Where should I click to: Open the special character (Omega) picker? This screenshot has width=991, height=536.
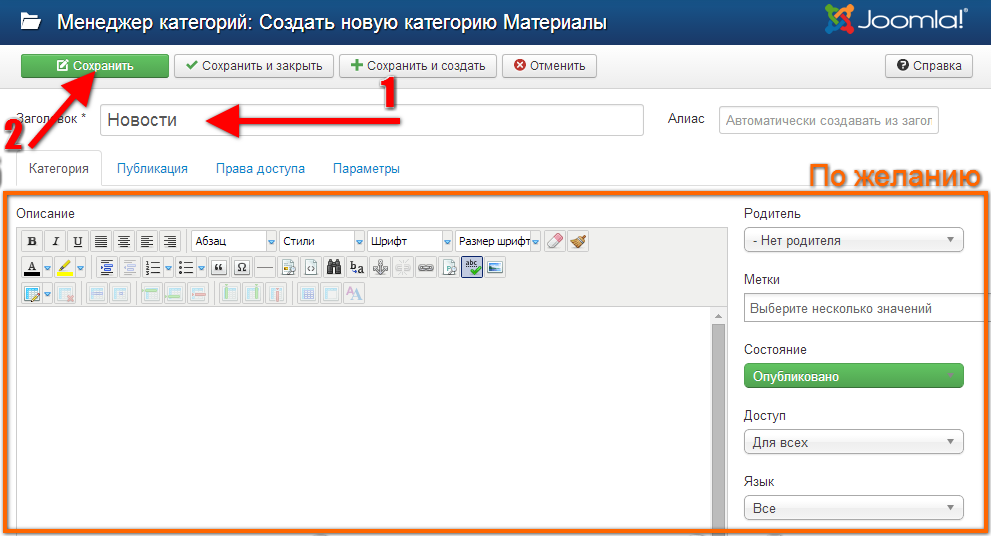(x=241, y=267)
